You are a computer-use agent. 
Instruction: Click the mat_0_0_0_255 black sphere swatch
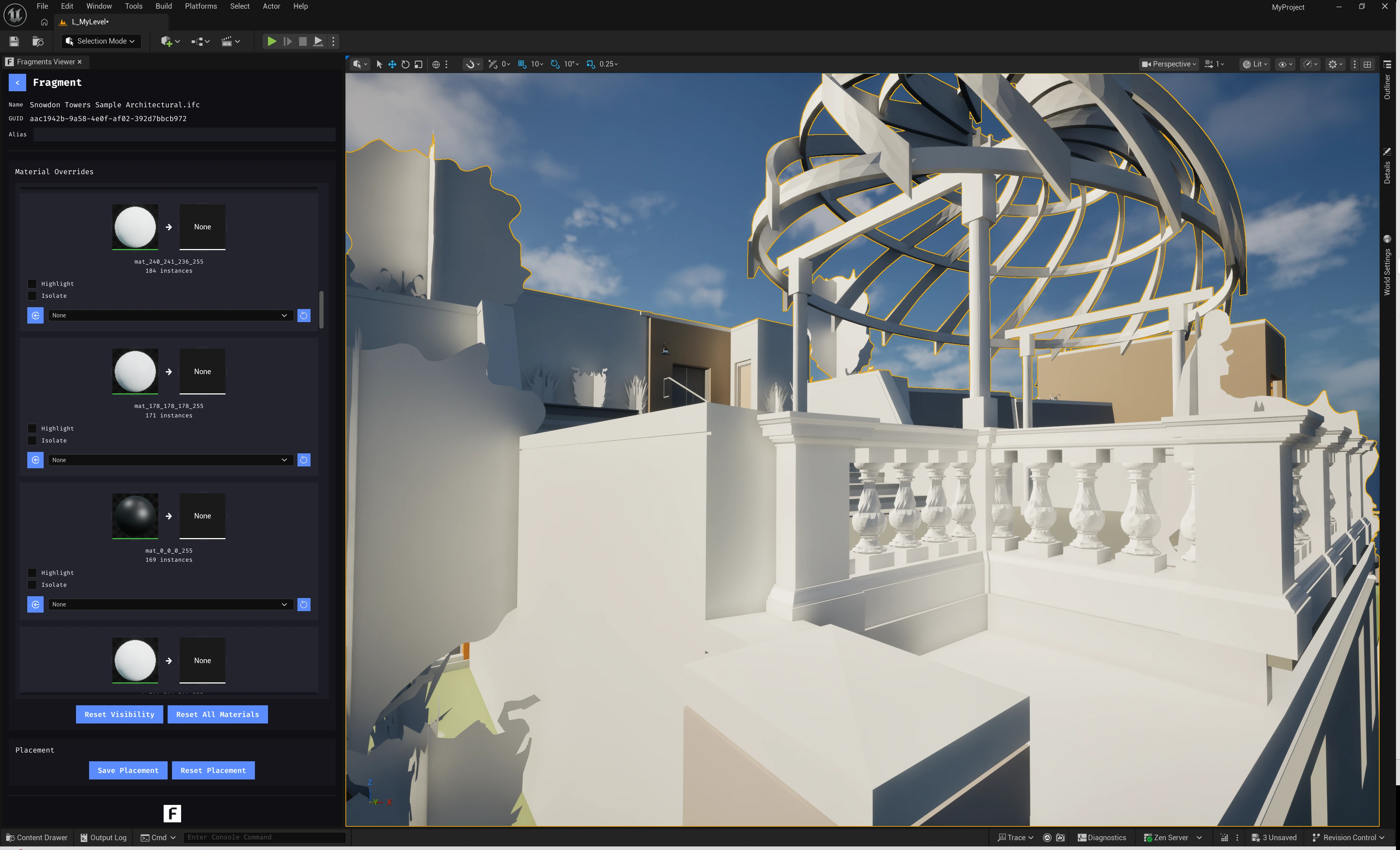pyautogui.click(x=135, y=516)
